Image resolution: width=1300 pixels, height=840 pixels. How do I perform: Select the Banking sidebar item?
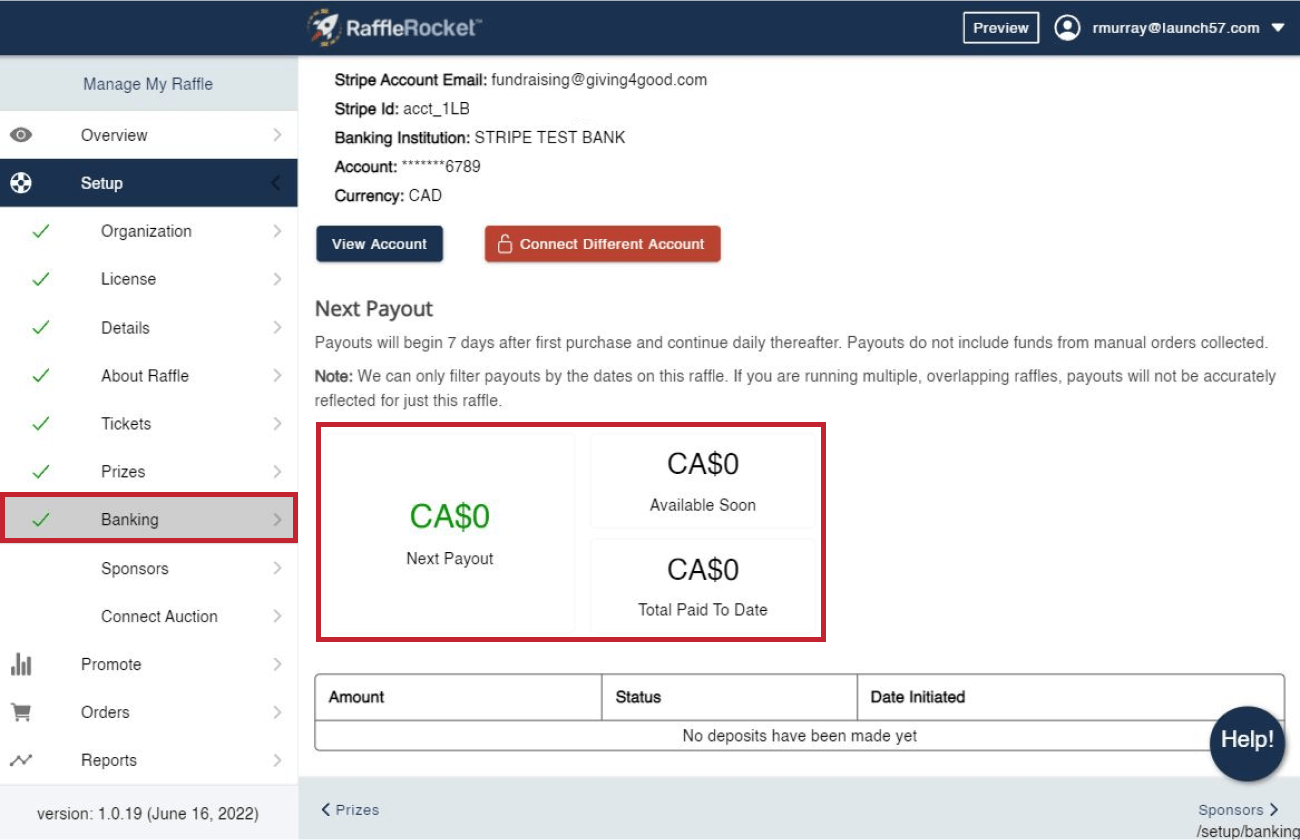click(x=148, y=519)
